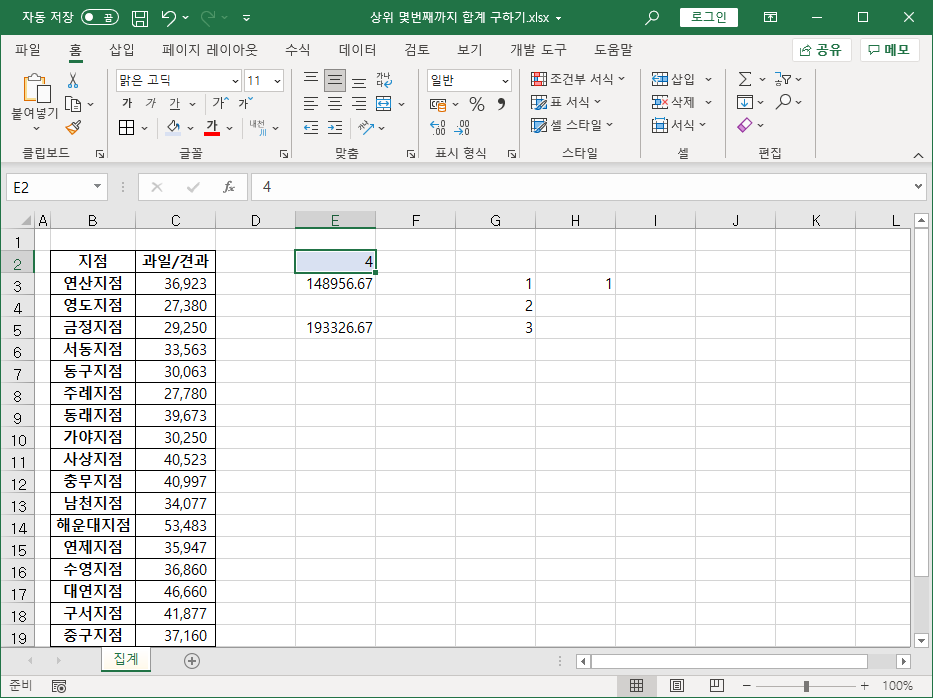Apply the fill color bucket
Viewport: 933px width, 698px height.
(173, 127)
